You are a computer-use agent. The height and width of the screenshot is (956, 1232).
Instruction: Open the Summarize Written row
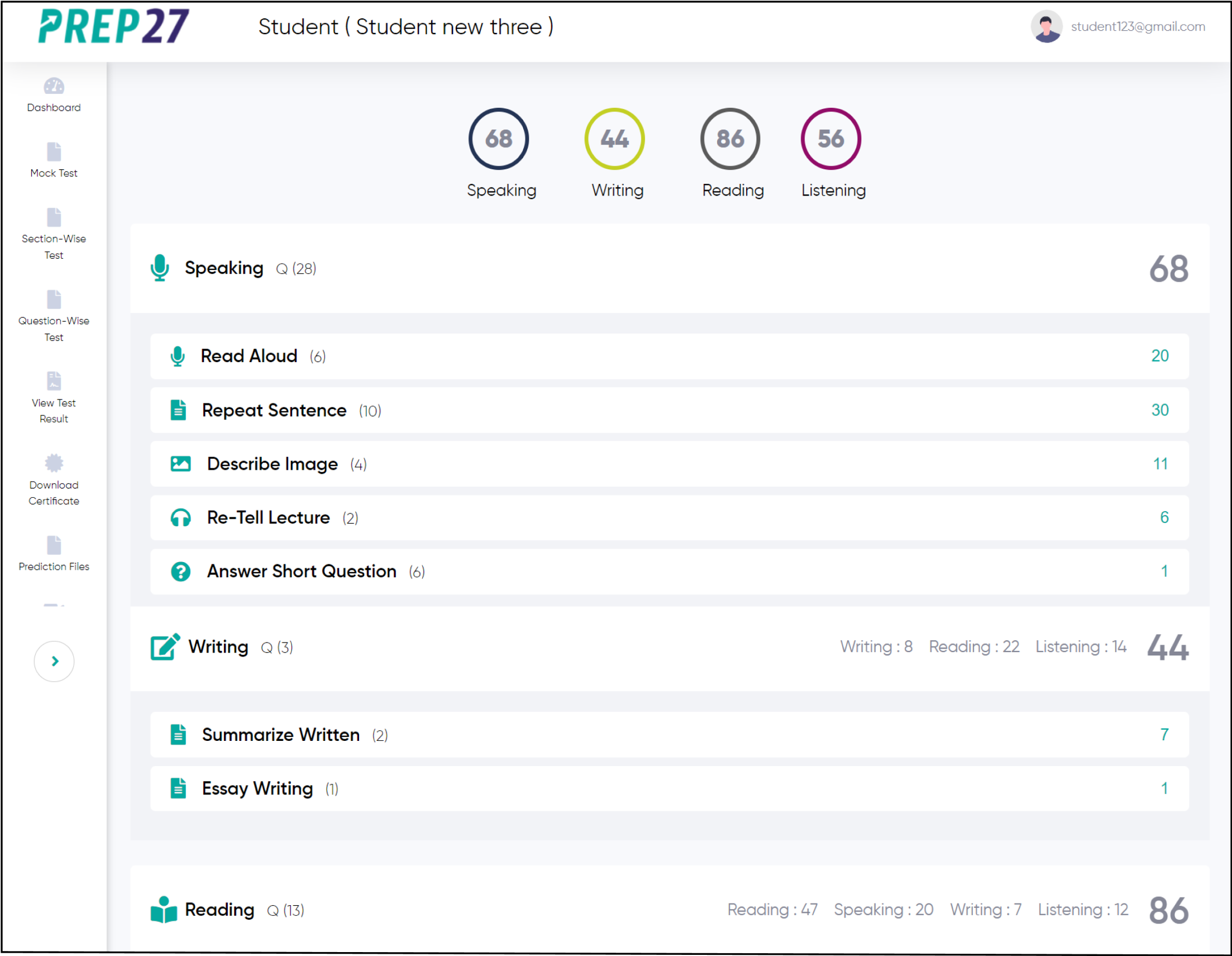pyautogui.click(x=670, y=735)
